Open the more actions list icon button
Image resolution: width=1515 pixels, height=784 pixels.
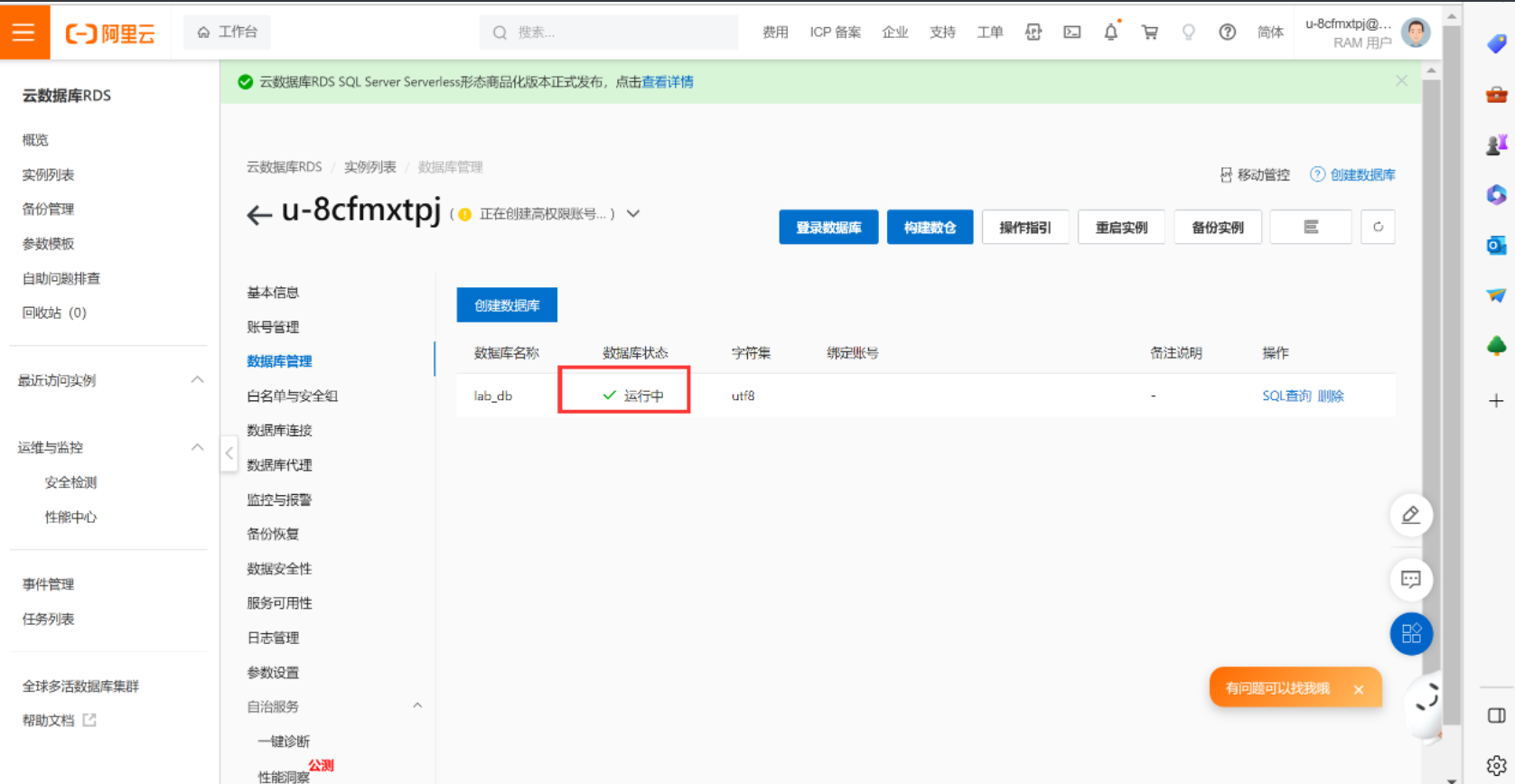(1311, 227)
